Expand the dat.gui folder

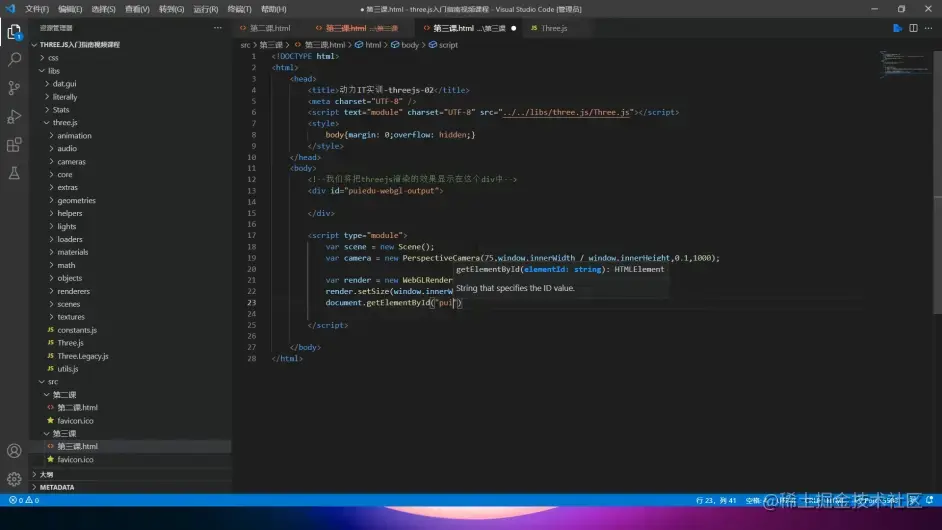64,84
